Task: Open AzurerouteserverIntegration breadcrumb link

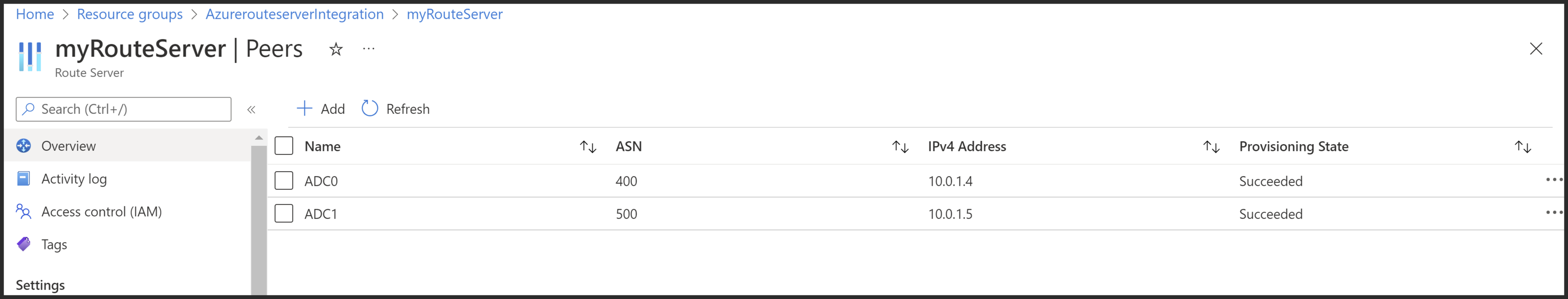Action: 295,14
